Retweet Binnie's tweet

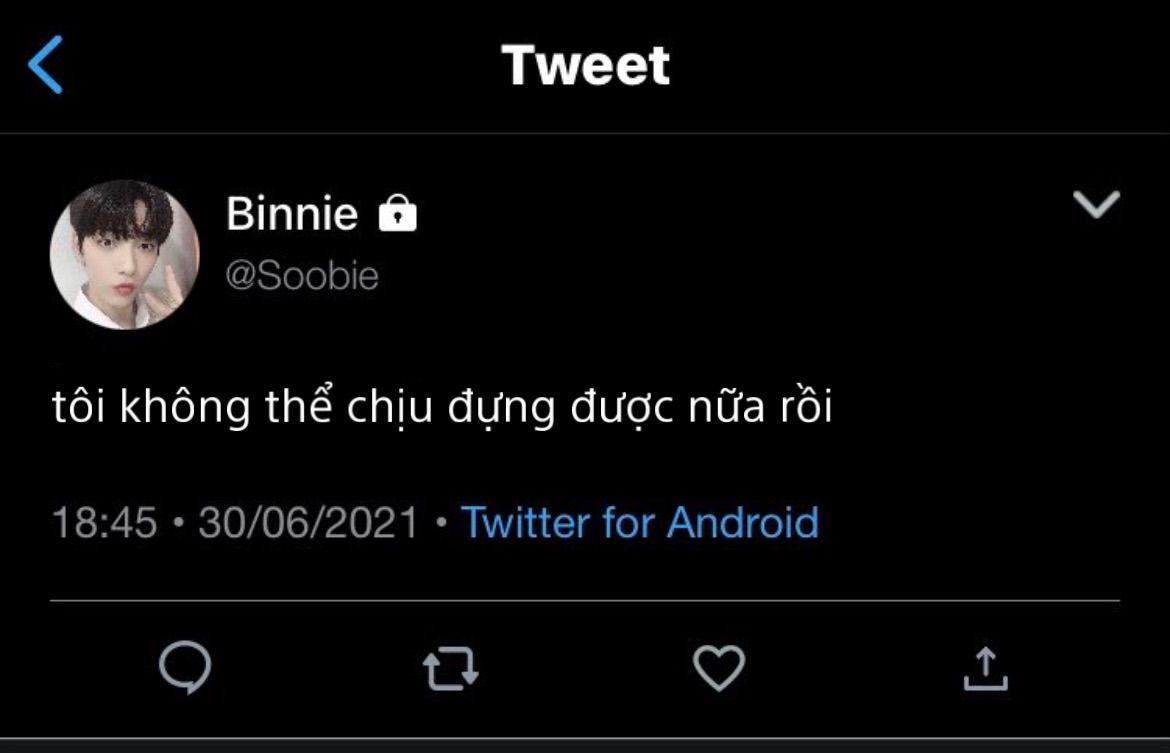click(x=451, y=669)
